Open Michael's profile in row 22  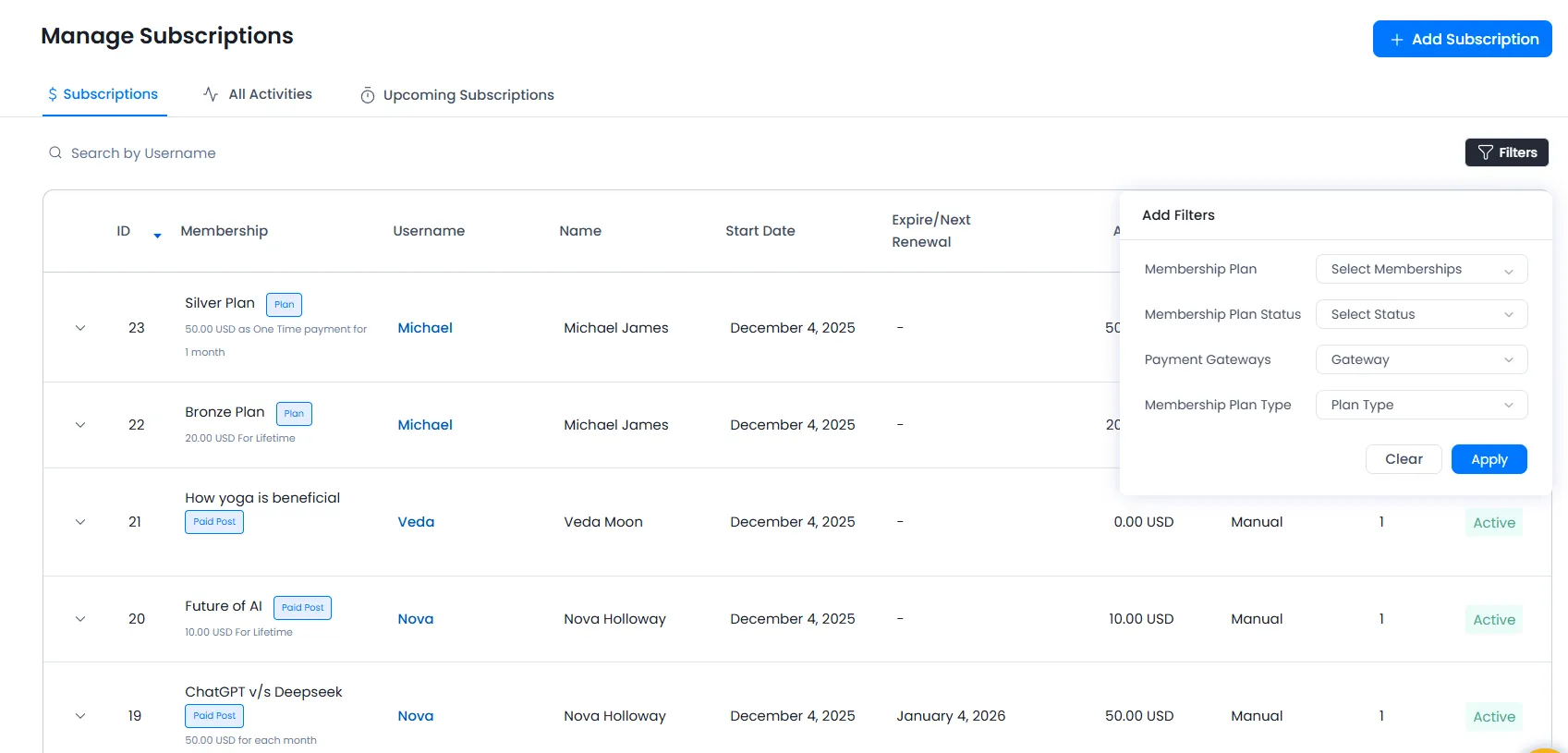tap(425, 425)
